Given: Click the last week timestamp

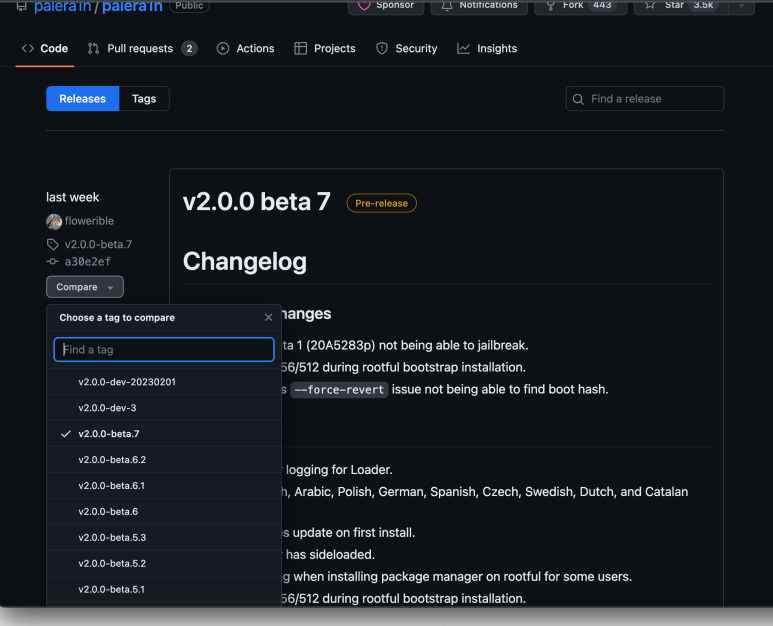Looking at the screenshot, I should [x=72, y=197].
